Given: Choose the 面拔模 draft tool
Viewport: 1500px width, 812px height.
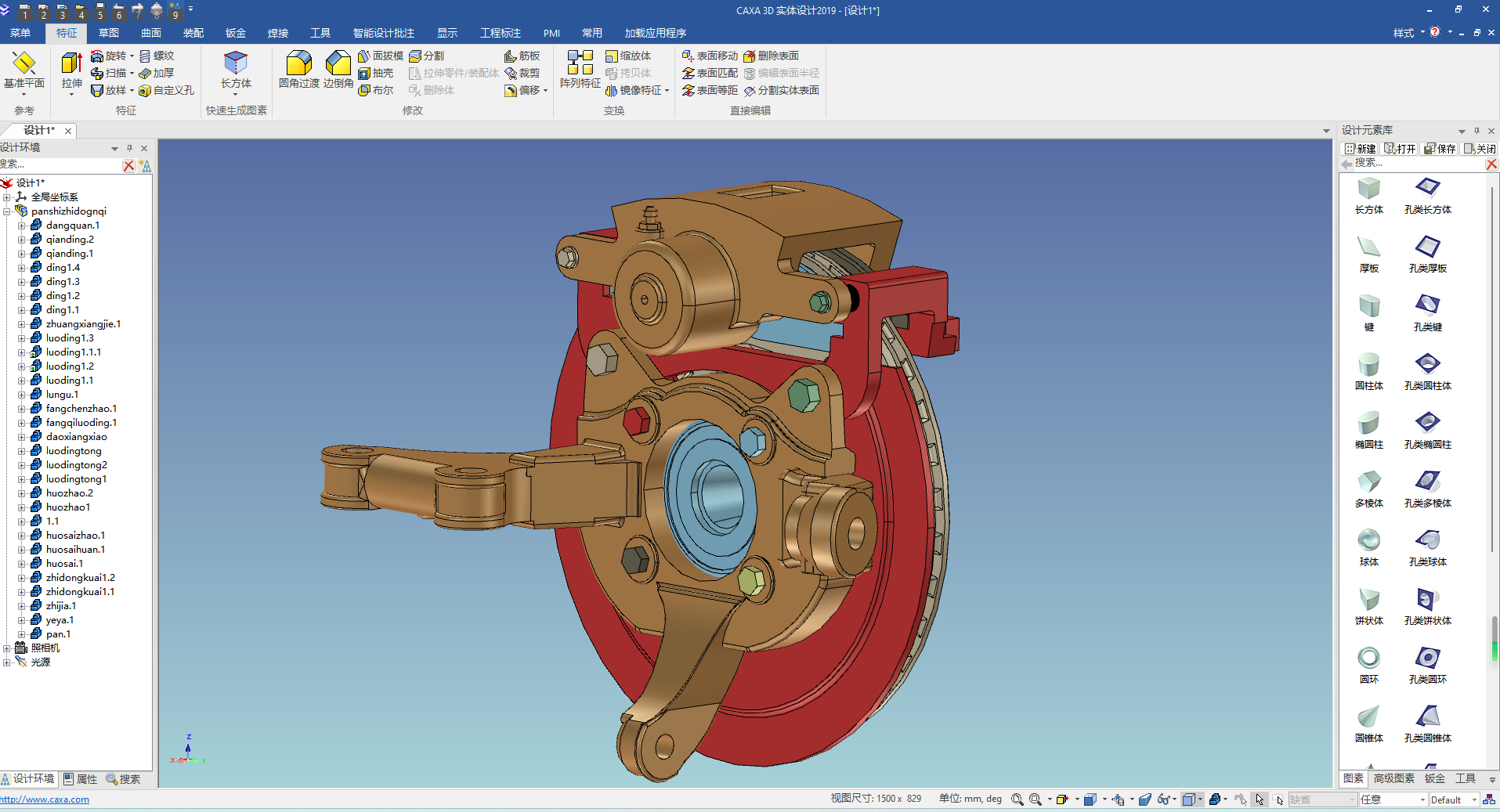Looking at the screenshot, I should (381, 56).
